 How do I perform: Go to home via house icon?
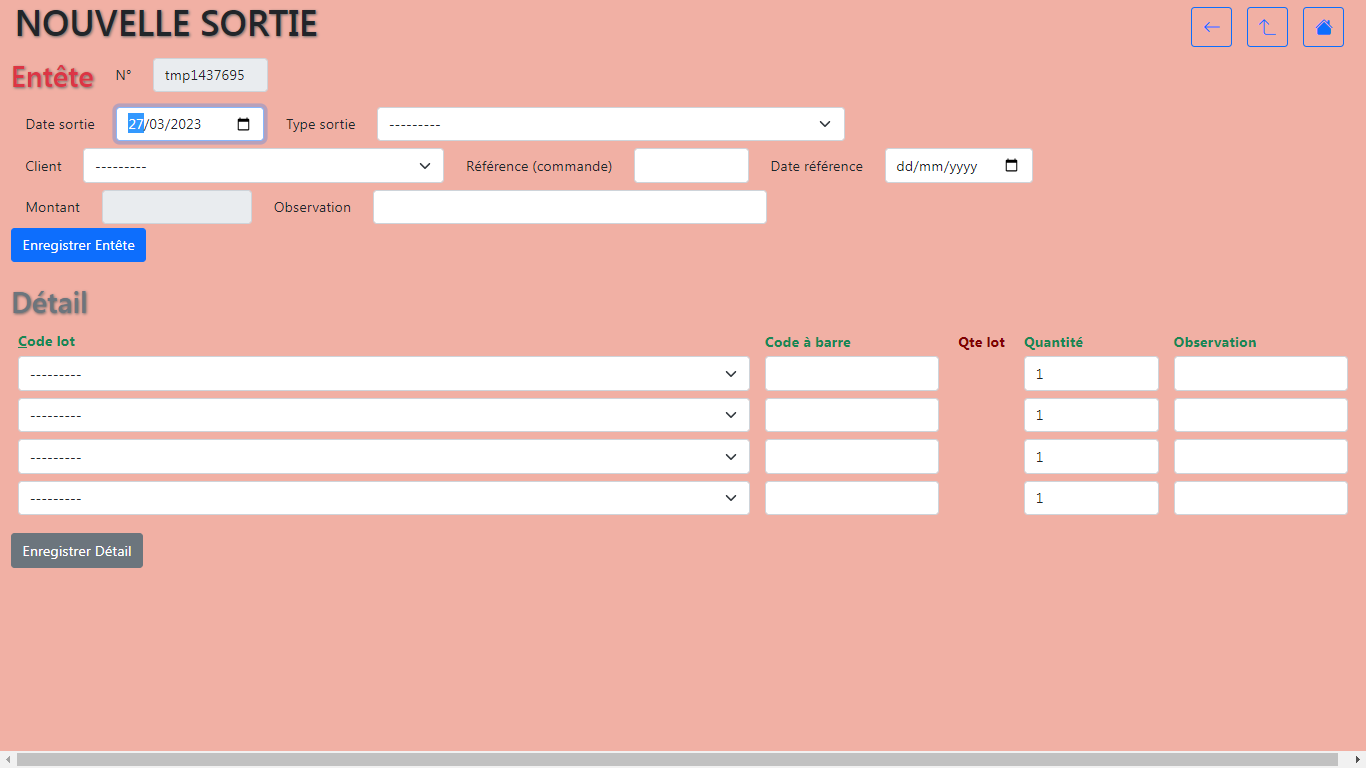1323,27
